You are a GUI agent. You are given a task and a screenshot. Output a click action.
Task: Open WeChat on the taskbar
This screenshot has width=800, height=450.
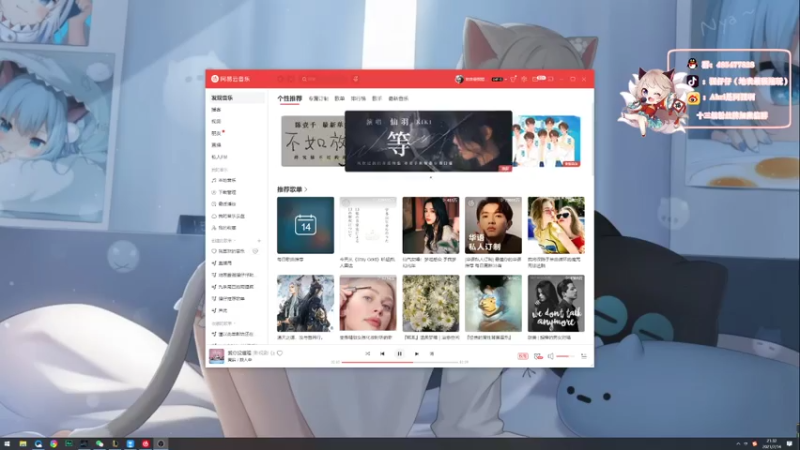tap(99, 444)
